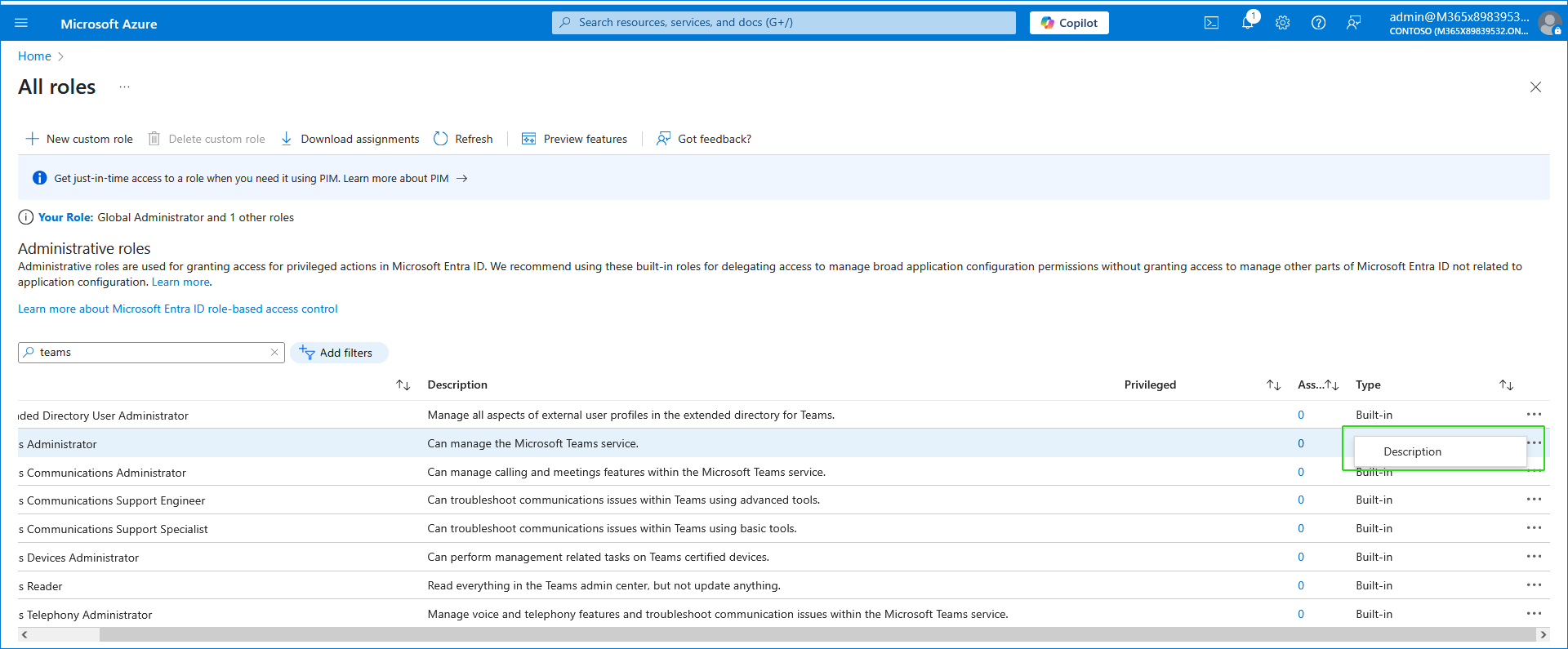Open the ellipsis next to All roles title

[x=124, y=87]
